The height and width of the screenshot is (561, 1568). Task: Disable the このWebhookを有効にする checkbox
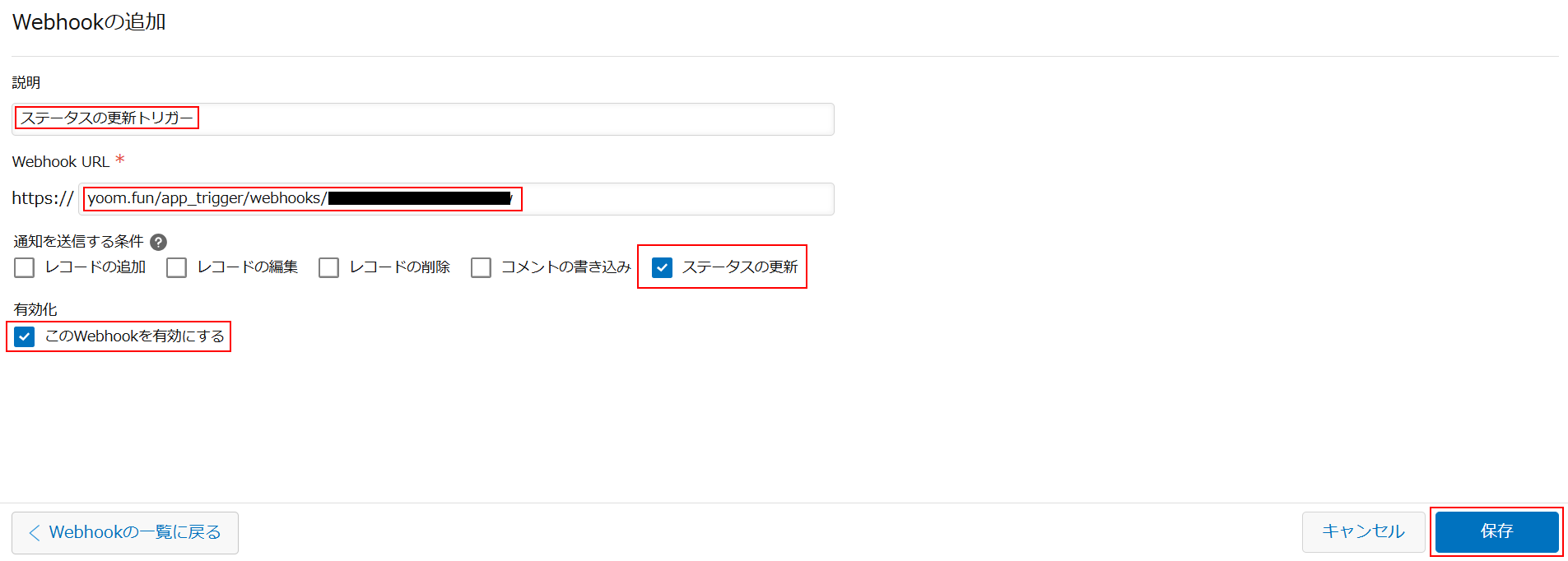tap(25, 336)
